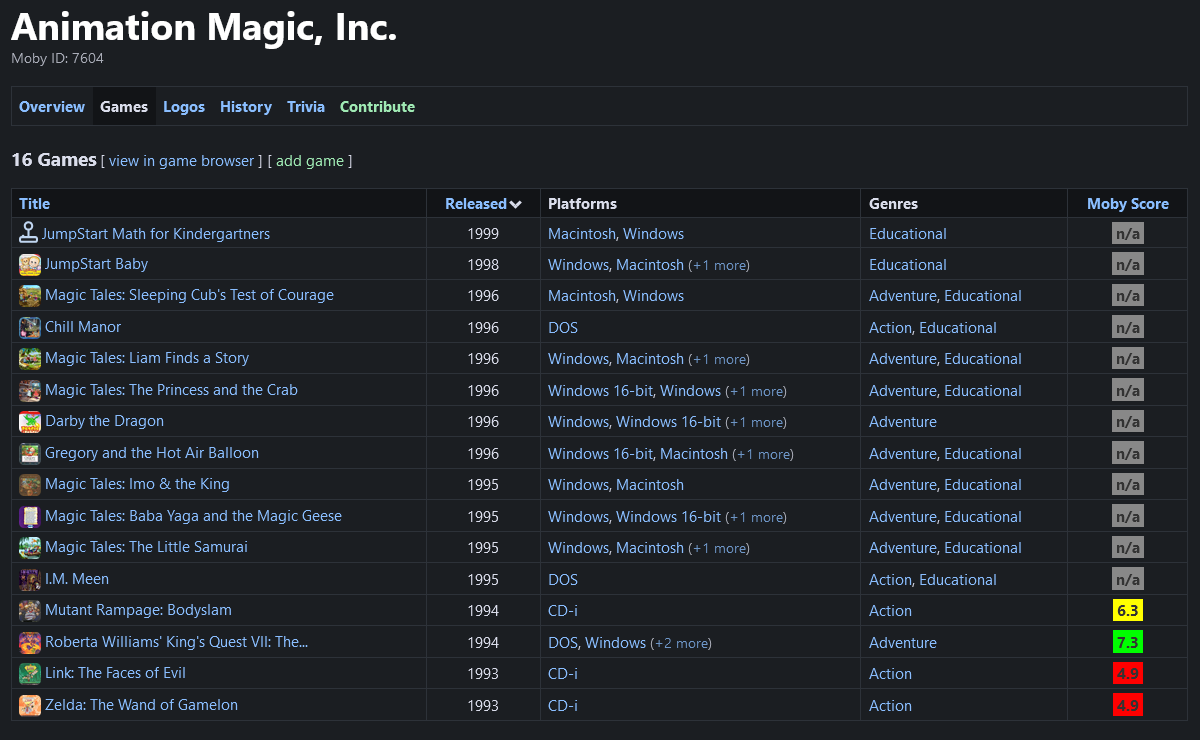Open the Contribute tab
Image resolution: width=1200 pixels, height=740 pixels.
(377, 107)
